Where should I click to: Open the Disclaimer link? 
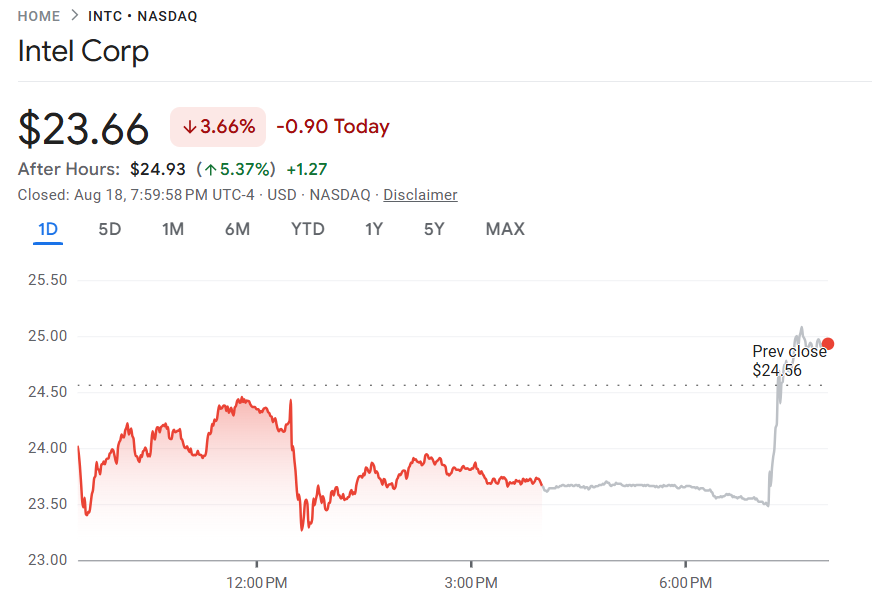[x=420, y=195]
